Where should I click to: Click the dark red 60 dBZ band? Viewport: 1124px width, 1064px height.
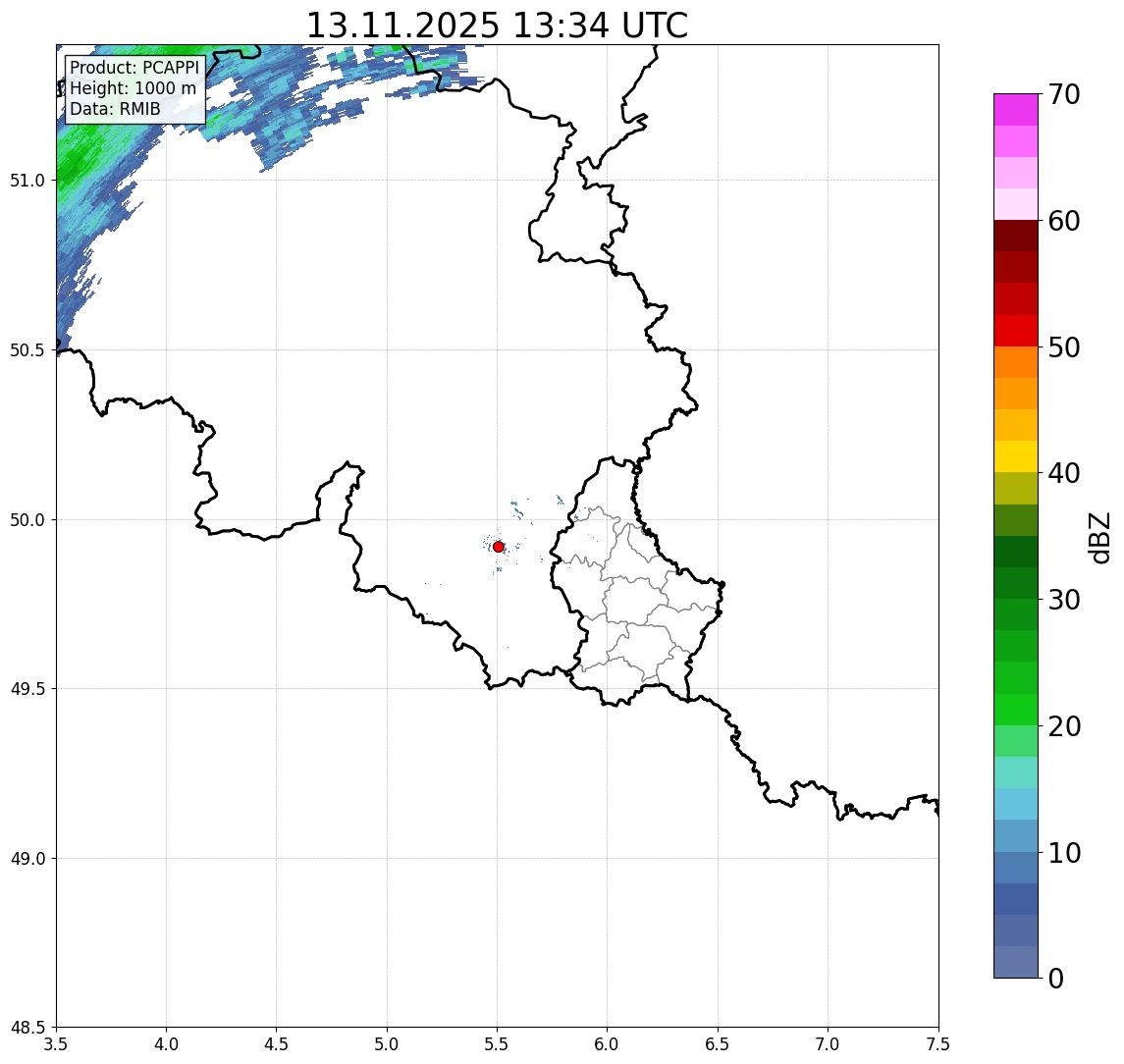pyautogui.click(x=1016, y=236)
